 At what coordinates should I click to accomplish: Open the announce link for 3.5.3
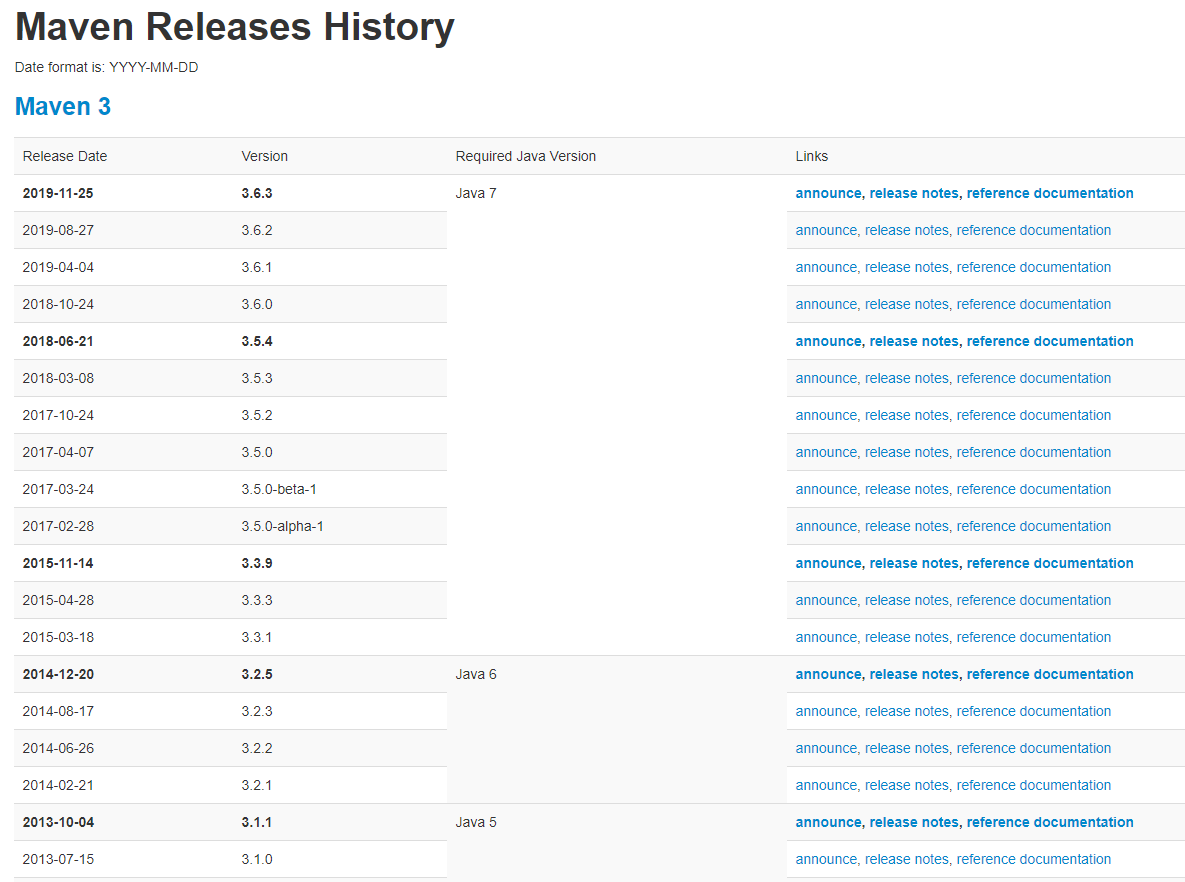click(x=827, y=379)
